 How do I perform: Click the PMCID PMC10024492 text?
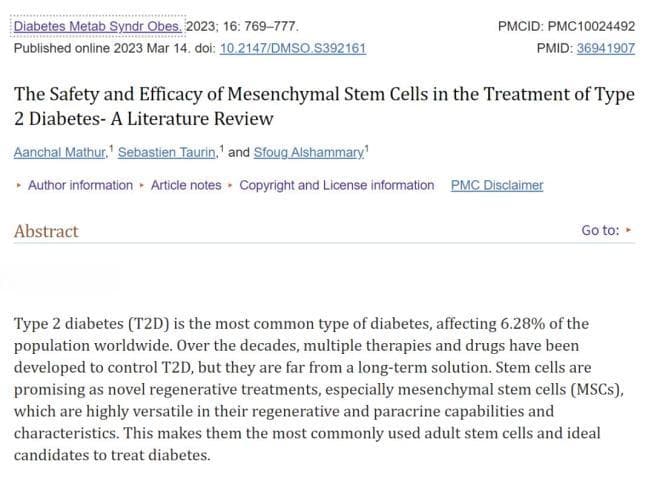pos(566,26)
